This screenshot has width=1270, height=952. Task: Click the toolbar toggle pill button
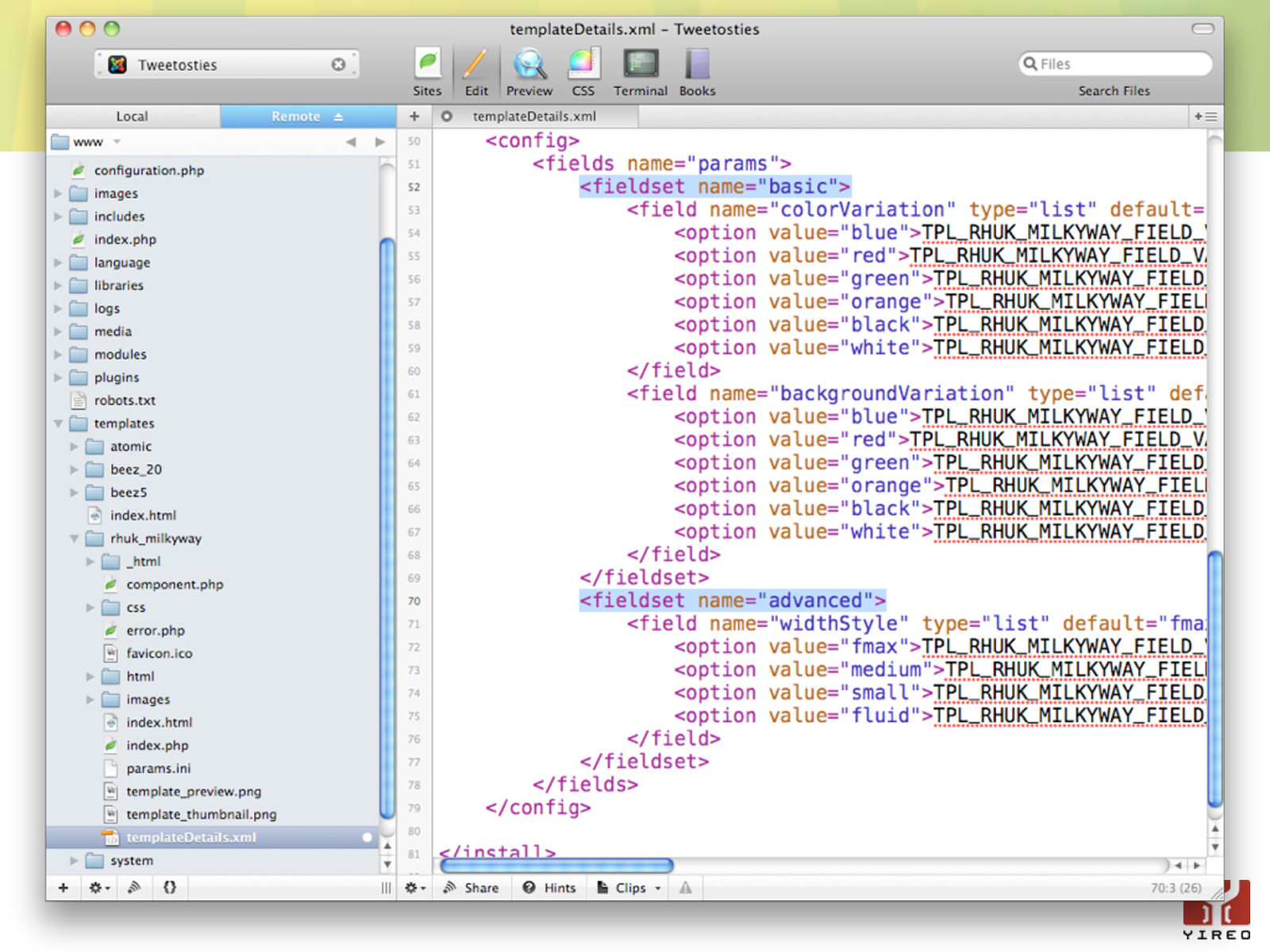(1203, 29)
